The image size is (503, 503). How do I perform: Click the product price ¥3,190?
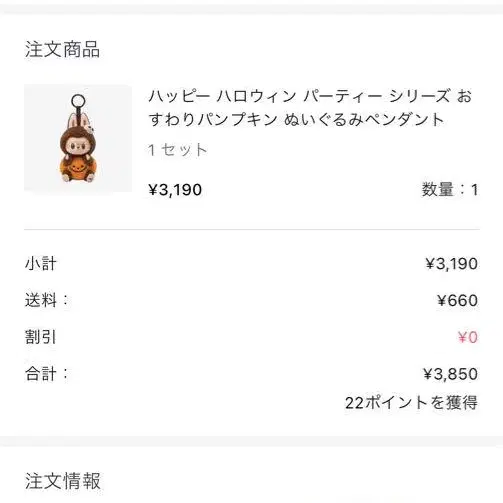[175, 190]
